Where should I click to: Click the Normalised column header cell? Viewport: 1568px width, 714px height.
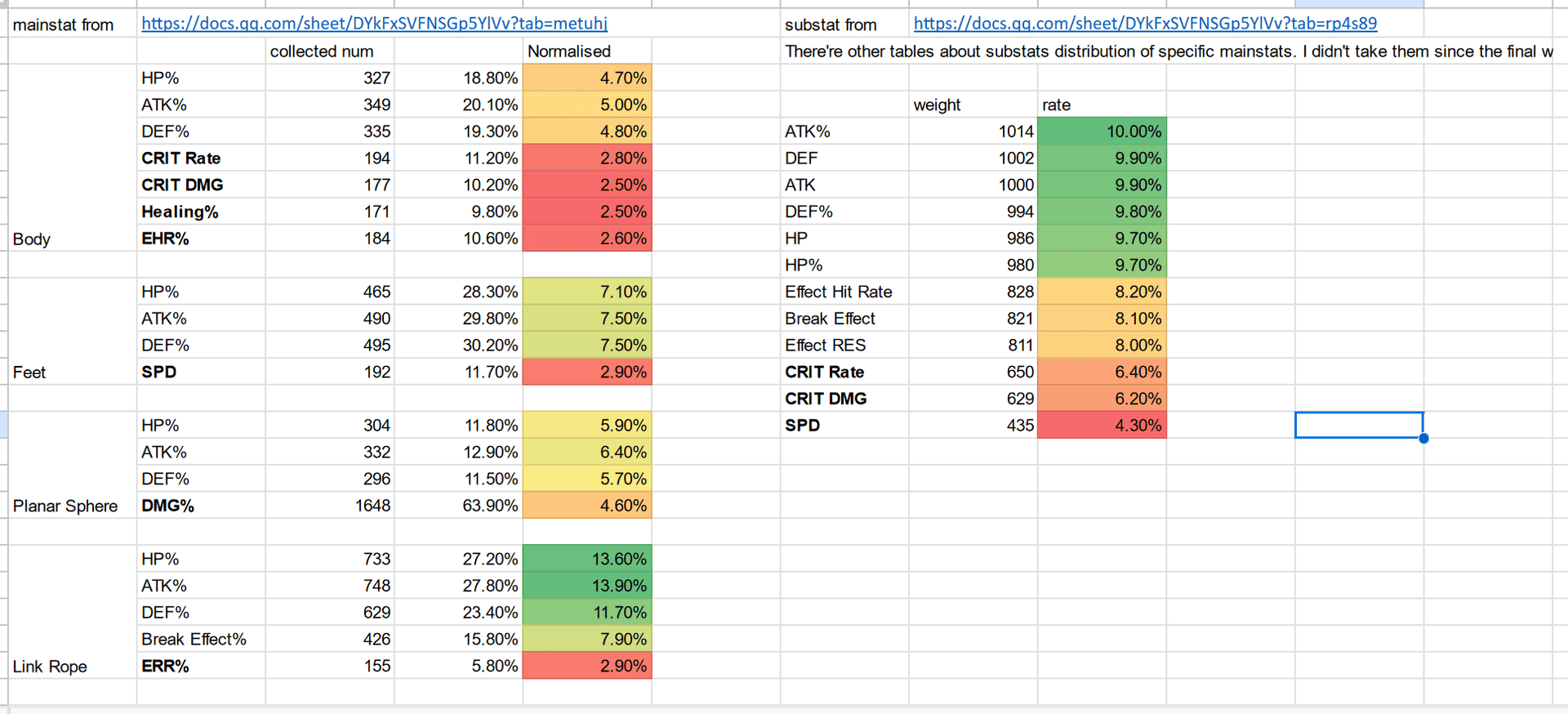click(x=569, y=51)
